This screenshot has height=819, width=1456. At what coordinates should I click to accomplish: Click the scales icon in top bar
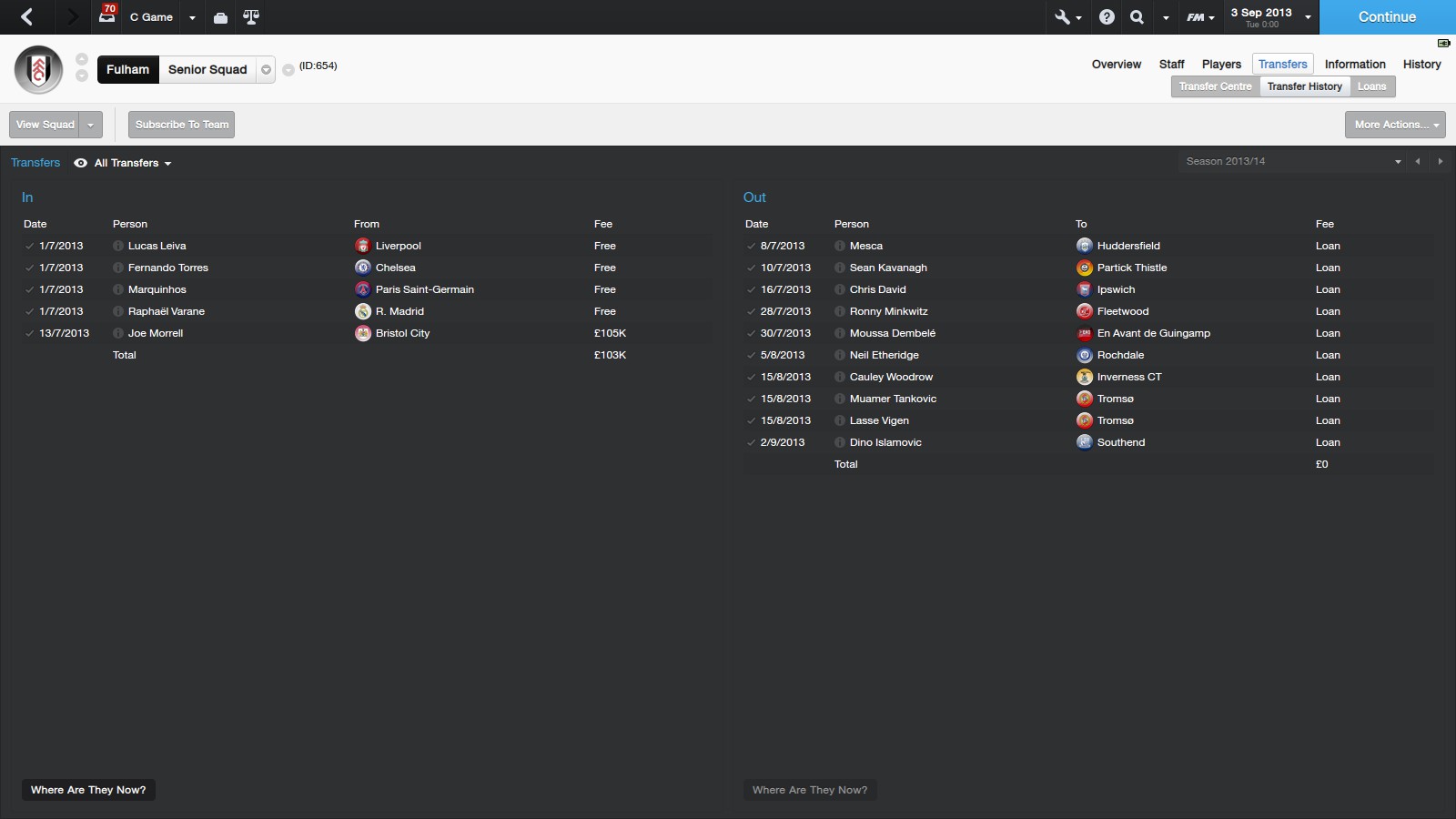(251, 17)
